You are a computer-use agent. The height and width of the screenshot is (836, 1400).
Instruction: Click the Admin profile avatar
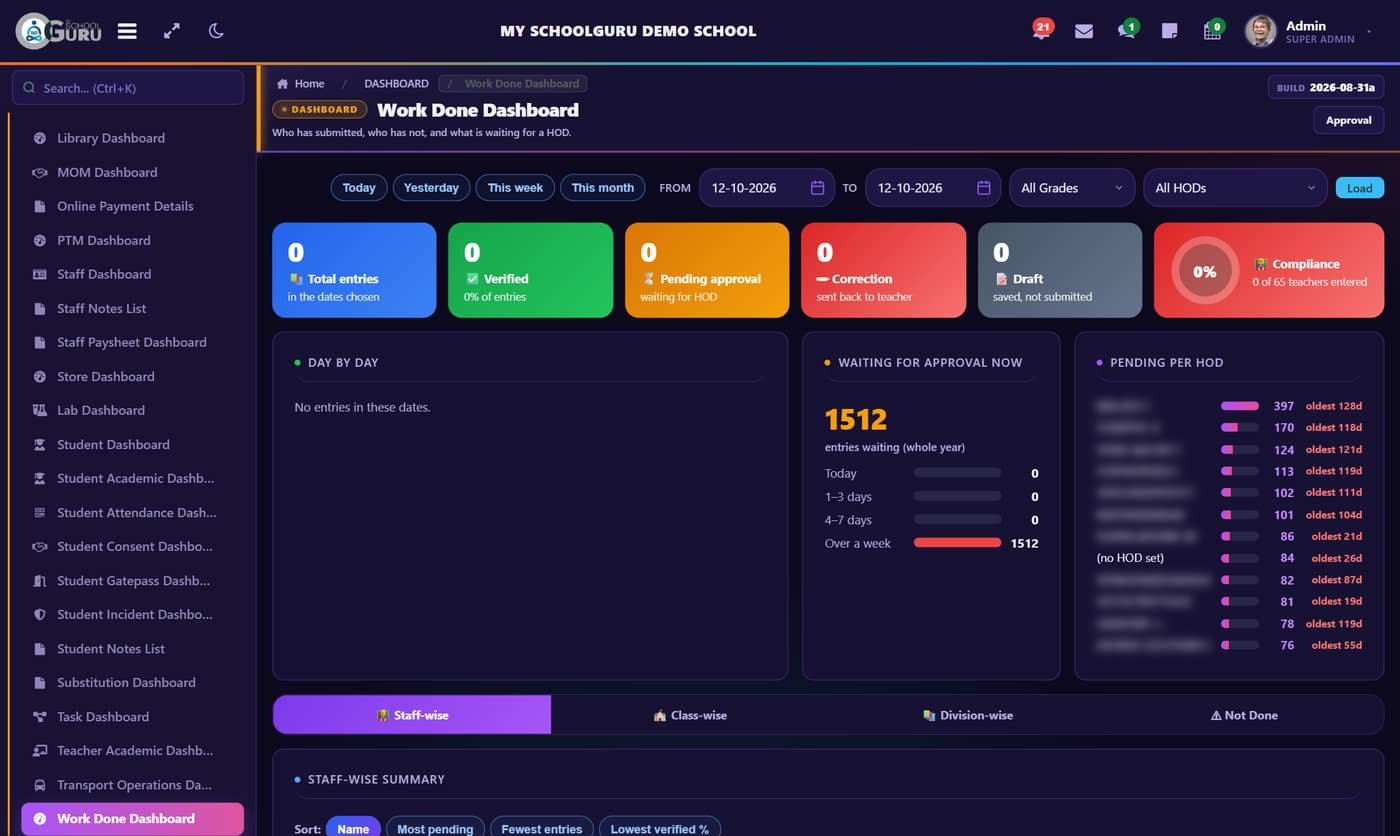pyautogui.click(x=1260, y=31)
